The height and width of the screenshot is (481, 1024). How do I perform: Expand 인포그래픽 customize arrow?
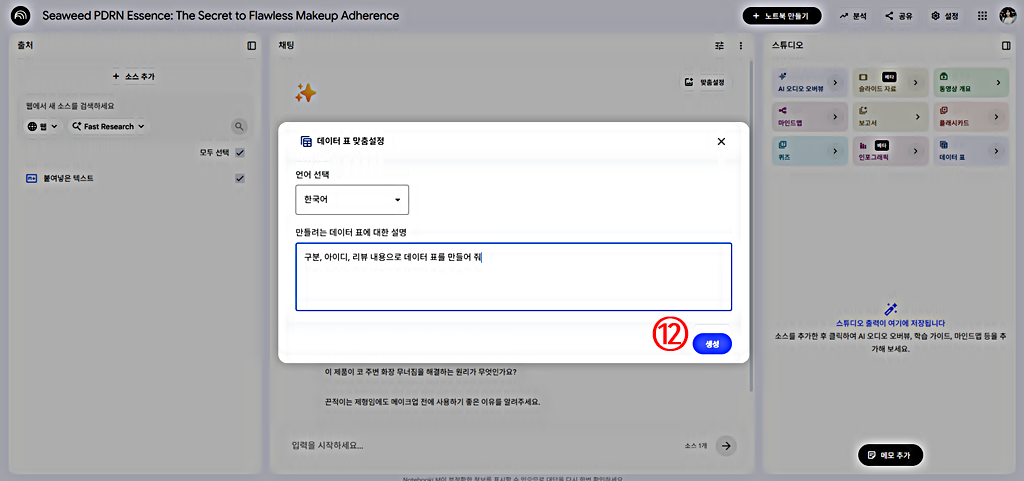pos(916,151)
